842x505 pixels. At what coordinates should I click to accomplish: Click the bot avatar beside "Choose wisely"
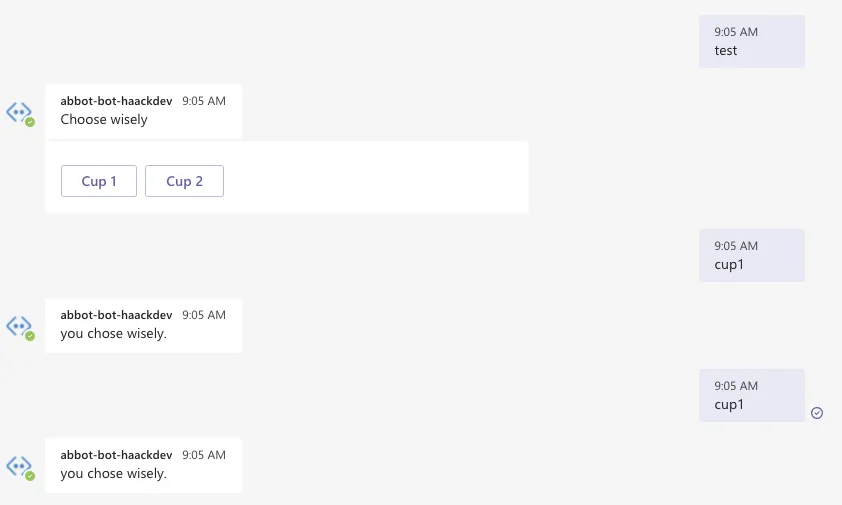[x=20, y=112]
